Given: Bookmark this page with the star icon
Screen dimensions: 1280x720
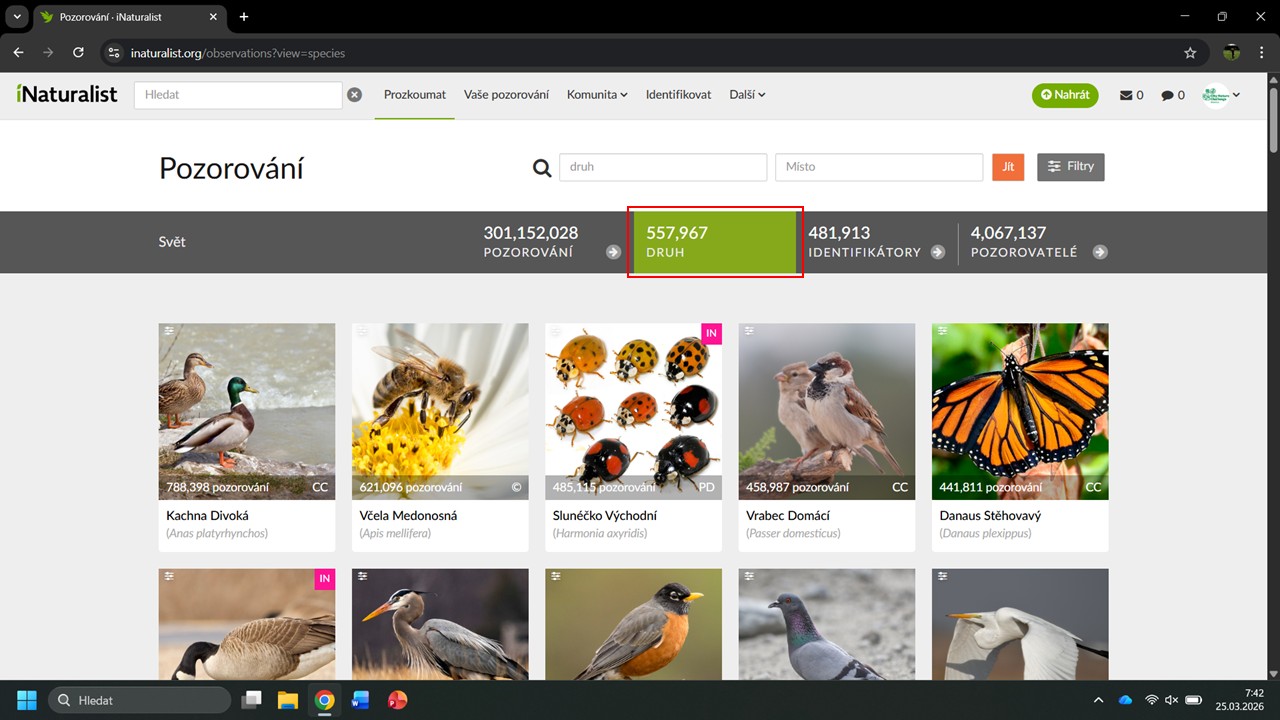Looking at the screenshot, I should (x=1190, y=53).
